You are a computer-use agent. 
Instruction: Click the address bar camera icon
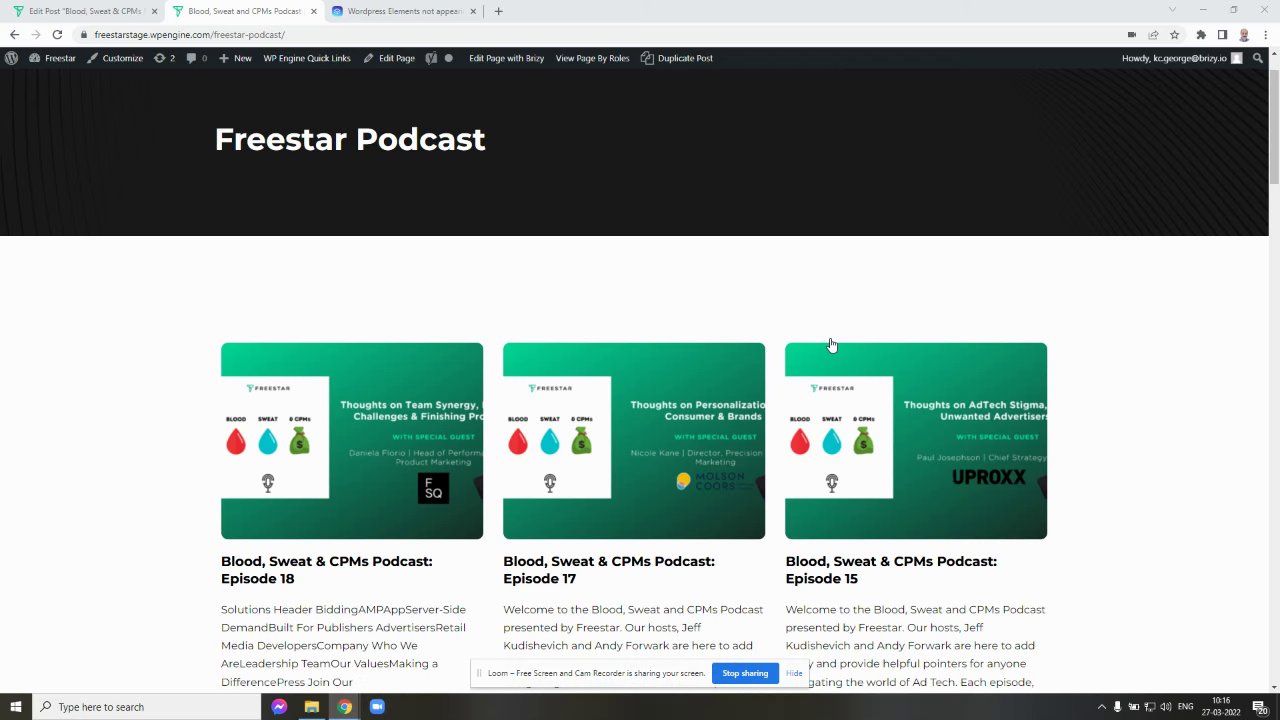pyautogui.click(x=1132, y=34)
